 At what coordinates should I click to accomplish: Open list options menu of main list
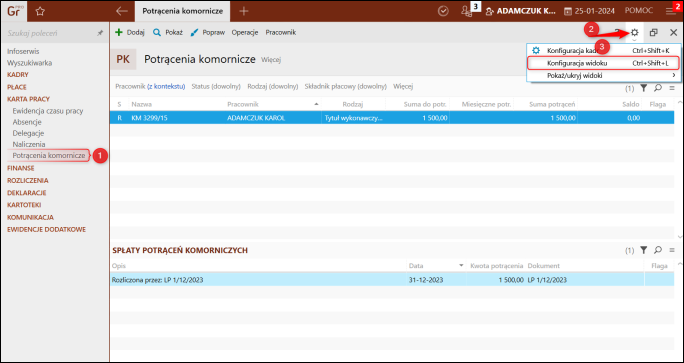coord(672,88)
